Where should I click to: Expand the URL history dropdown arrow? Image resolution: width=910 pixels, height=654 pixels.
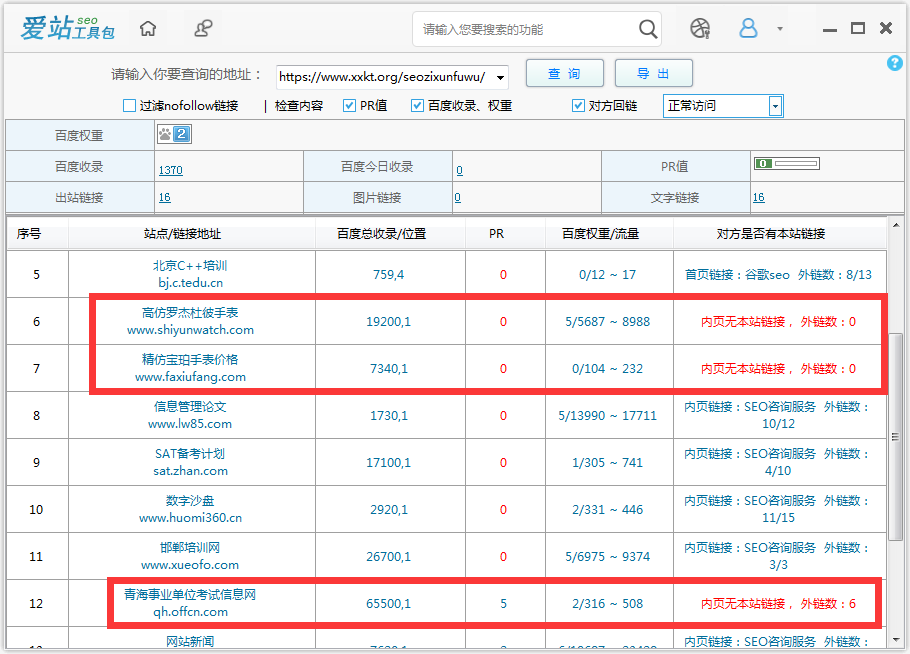click(x=500, y=77)
